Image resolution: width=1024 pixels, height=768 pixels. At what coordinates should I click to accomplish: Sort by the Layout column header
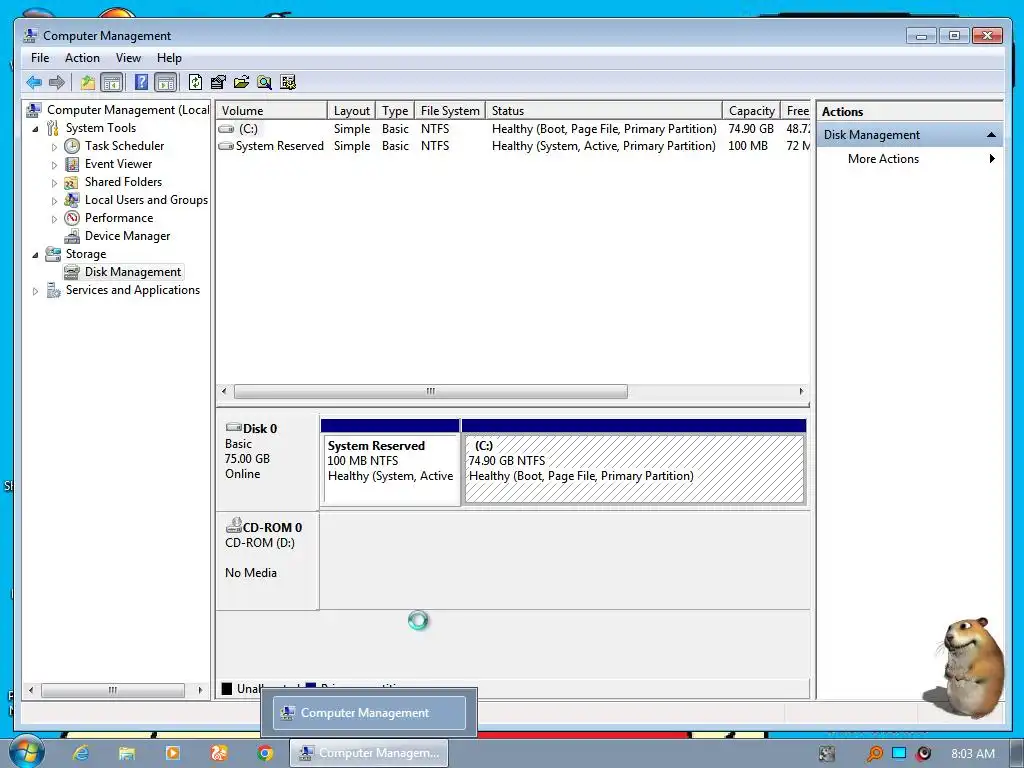click(351, 110)
